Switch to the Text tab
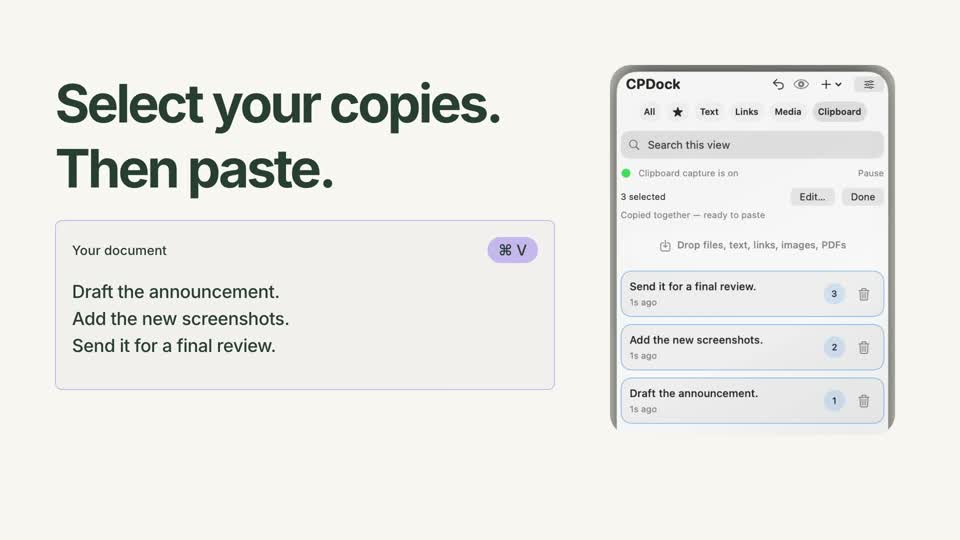Screen dimensions: 960x540 coord(709,111)
